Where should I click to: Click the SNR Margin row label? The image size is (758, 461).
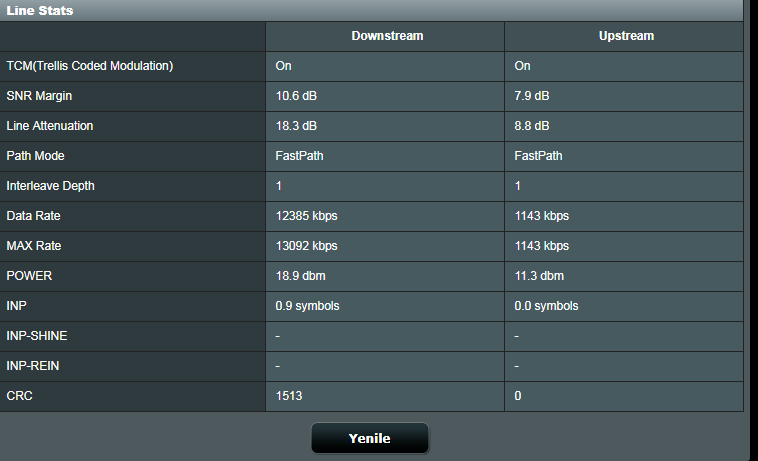(39, 96)
